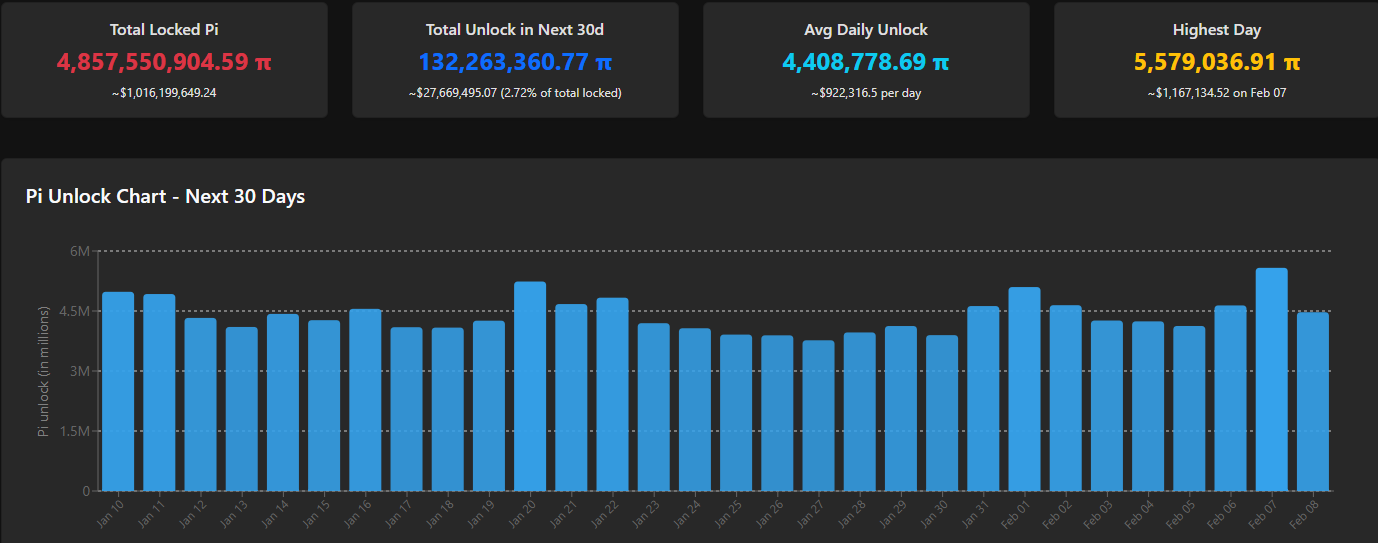Select the Pi Unlock Chart heading
Image resolution: width=1378 pixels, height=543 pixels.
point(165,196)
